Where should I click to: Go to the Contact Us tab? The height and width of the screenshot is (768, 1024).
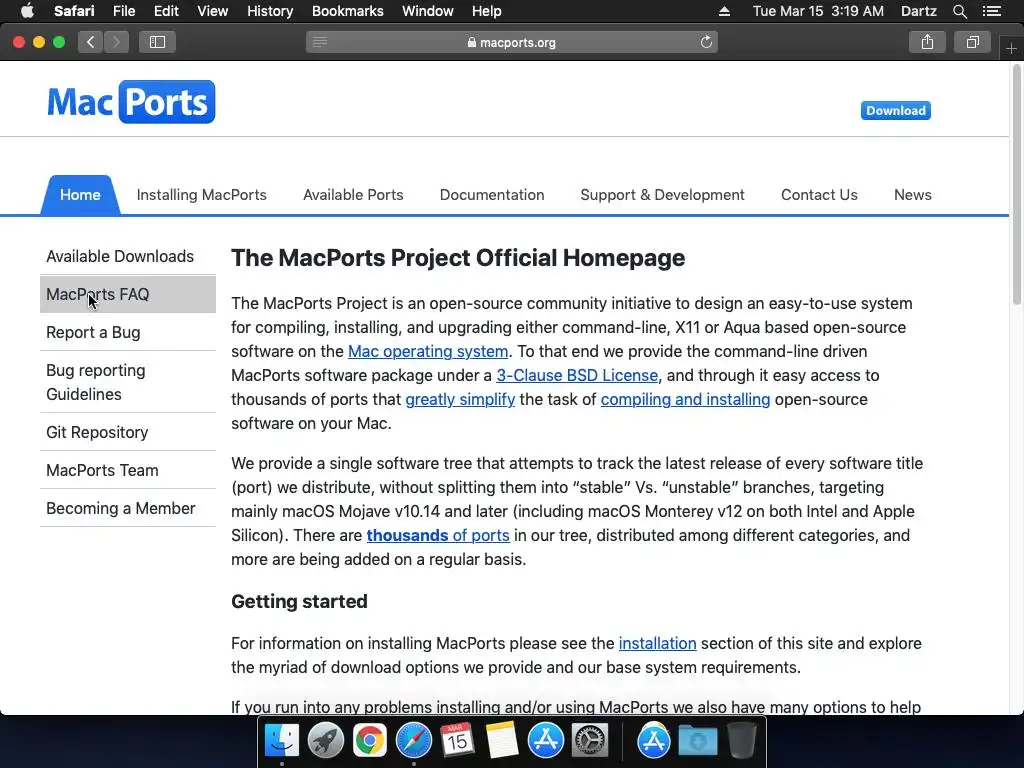point(819,195)
